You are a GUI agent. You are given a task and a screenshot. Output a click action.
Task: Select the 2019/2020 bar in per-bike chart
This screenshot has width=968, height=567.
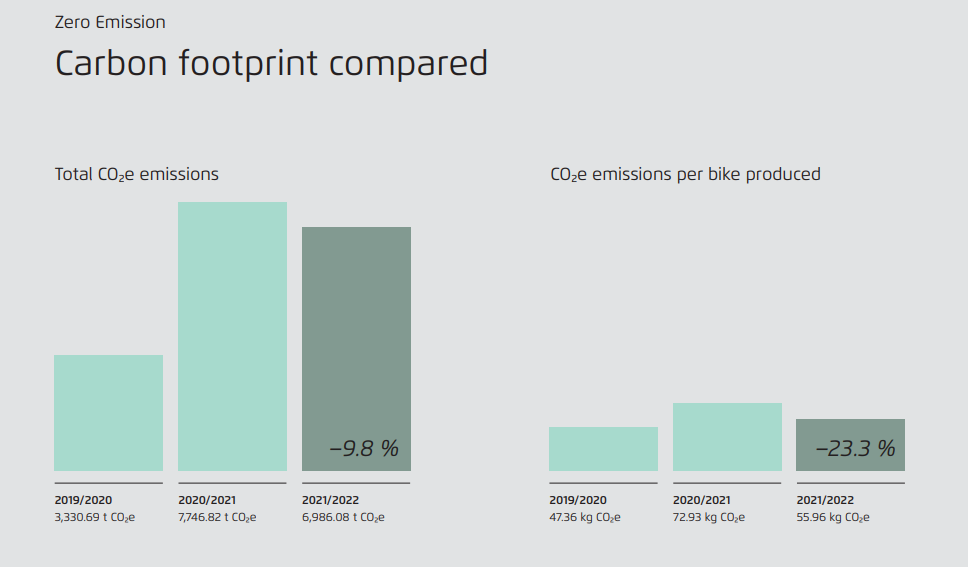click(603, 449)
